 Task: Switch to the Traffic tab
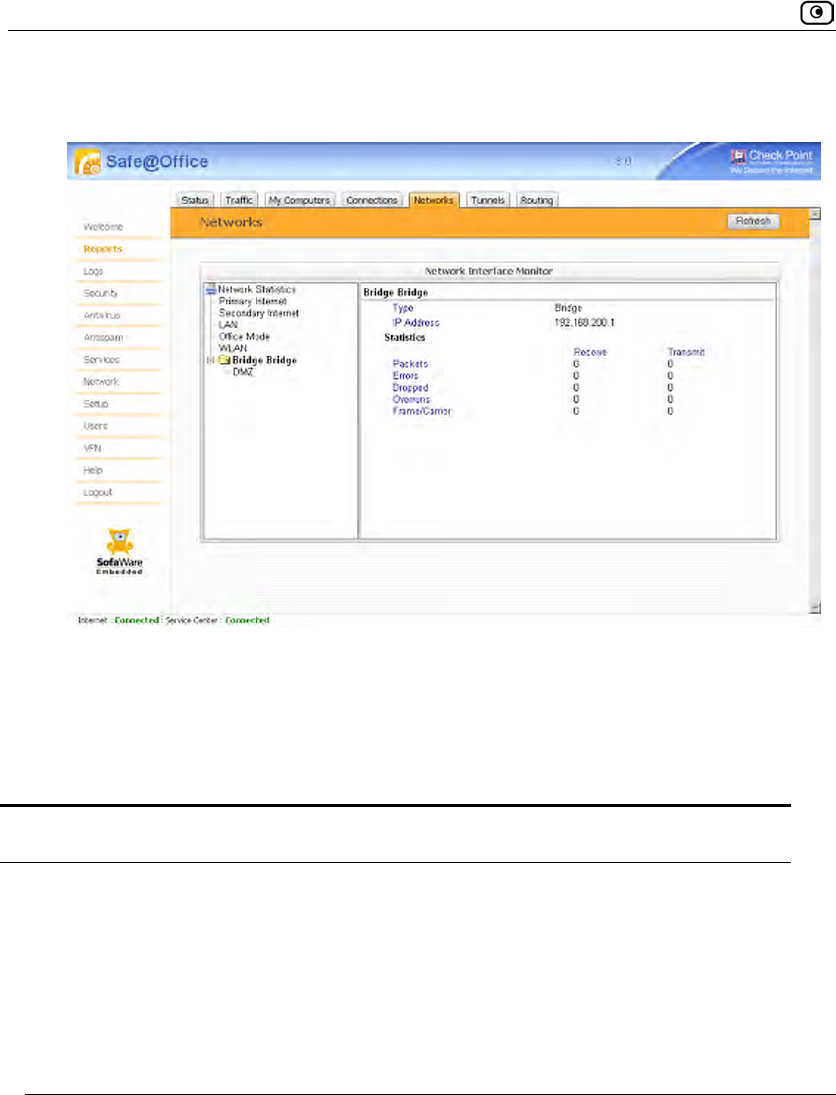point(239,200)
